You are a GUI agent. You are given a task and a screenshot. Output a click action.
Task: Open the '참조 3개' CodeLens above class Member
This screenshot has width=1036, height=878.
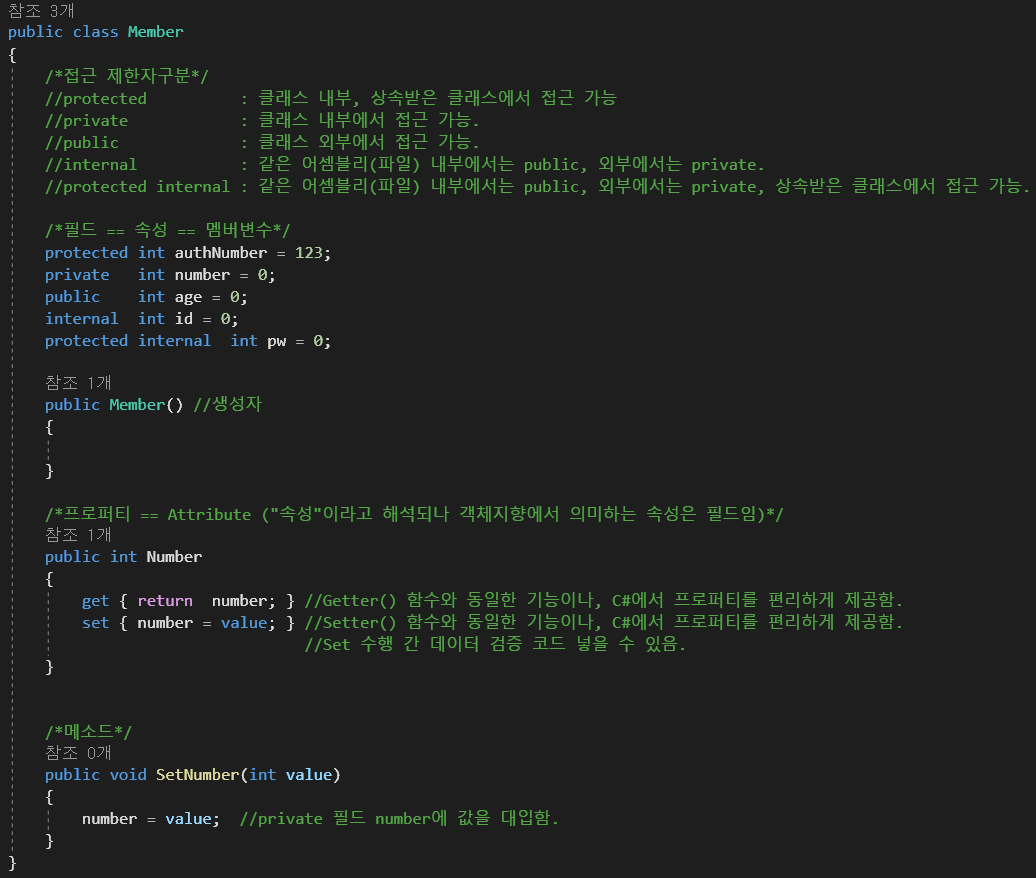42,11
